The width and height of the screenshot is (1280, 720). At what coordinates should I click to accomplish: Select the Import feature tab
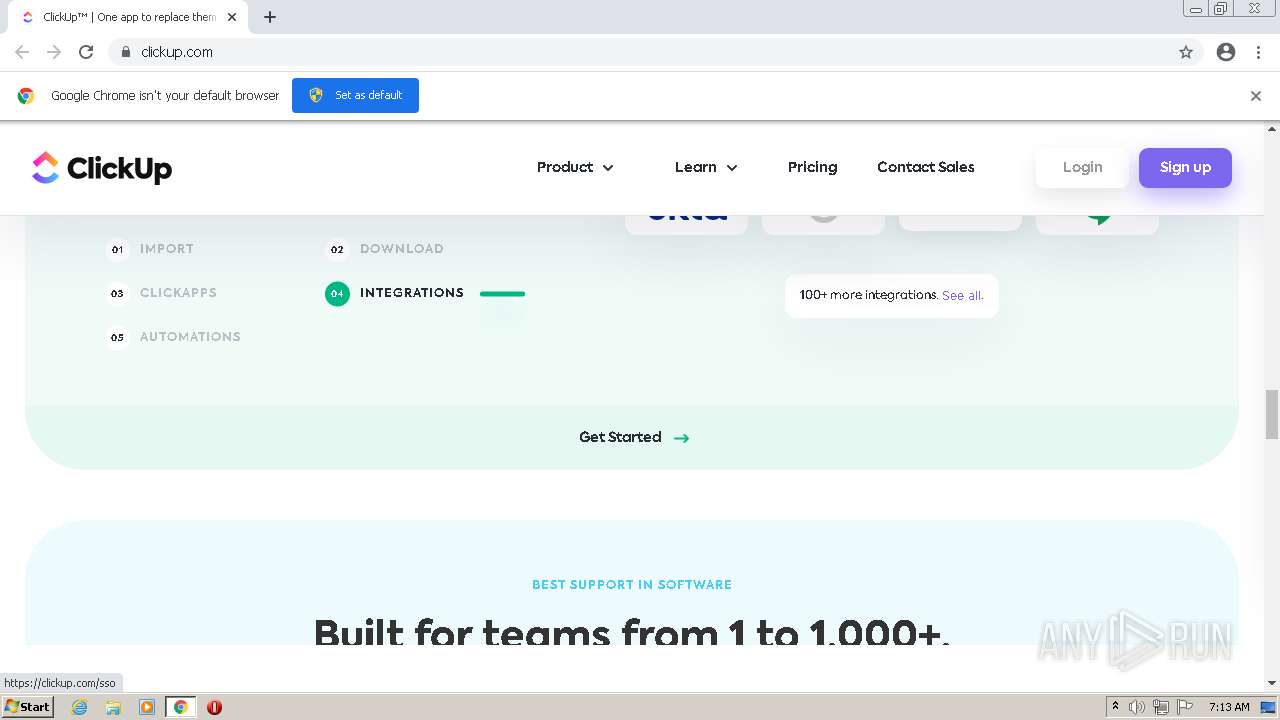pyautogui.click(x=167, y=249)
